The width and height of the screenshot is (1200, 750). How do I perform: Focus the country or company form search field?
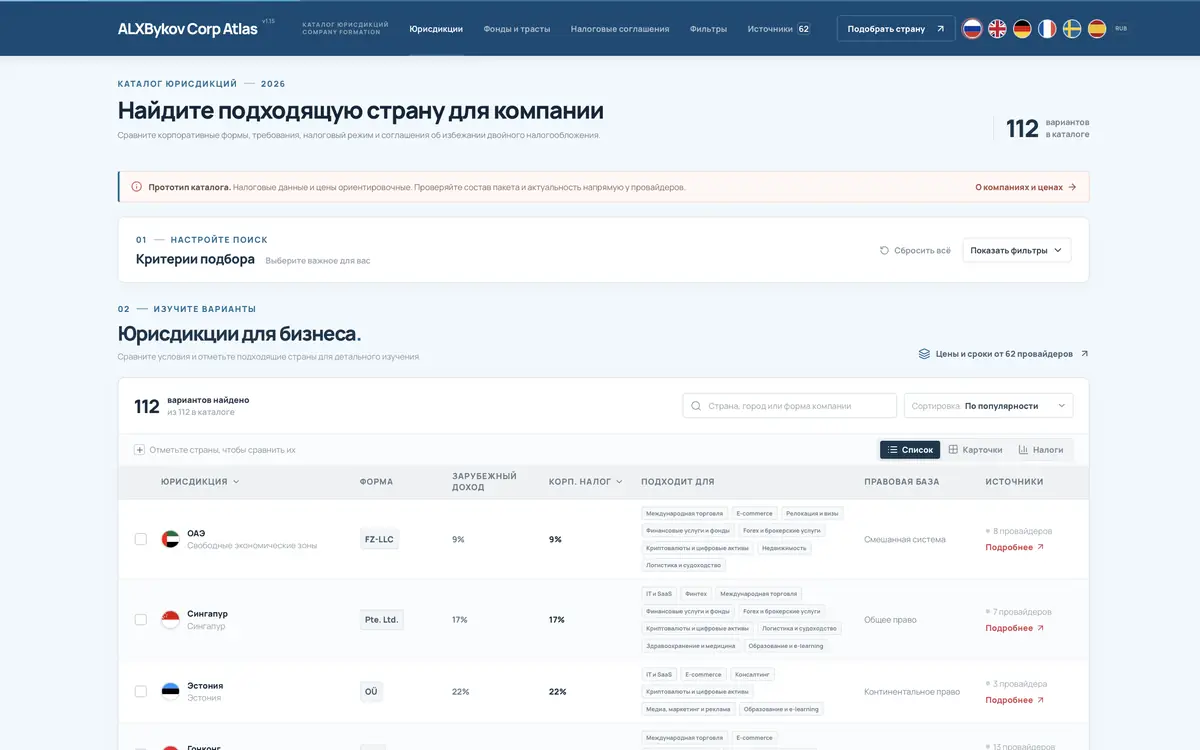coord(790,406)
